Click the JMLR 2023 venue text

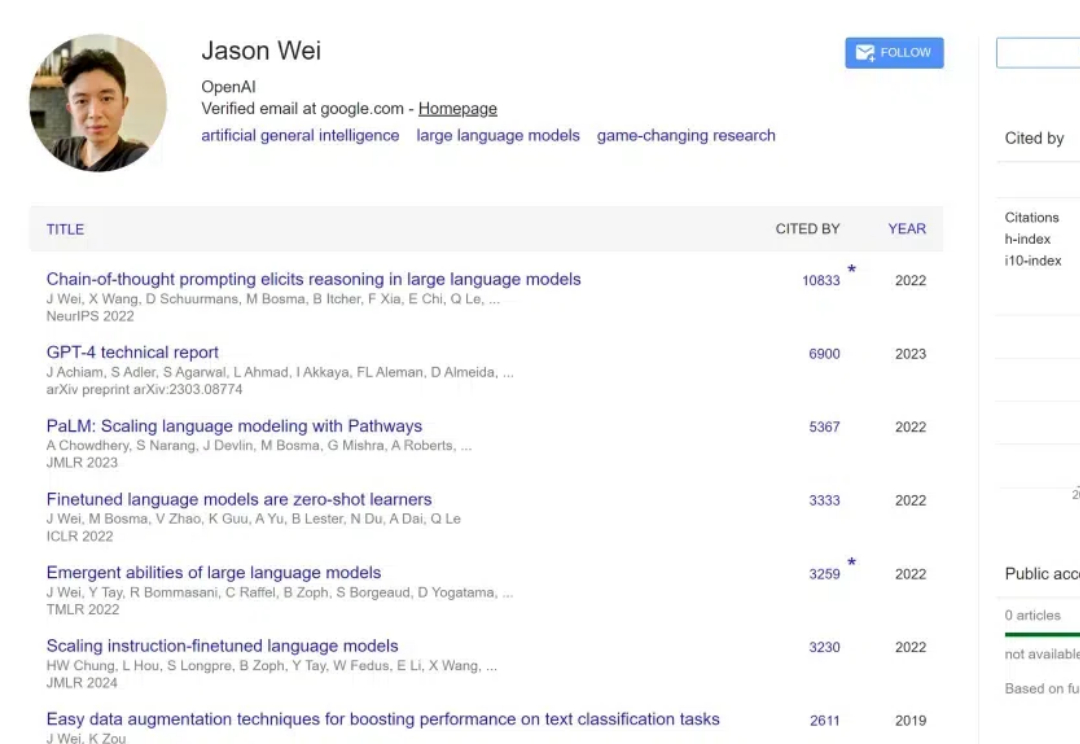tap(82, 463)
